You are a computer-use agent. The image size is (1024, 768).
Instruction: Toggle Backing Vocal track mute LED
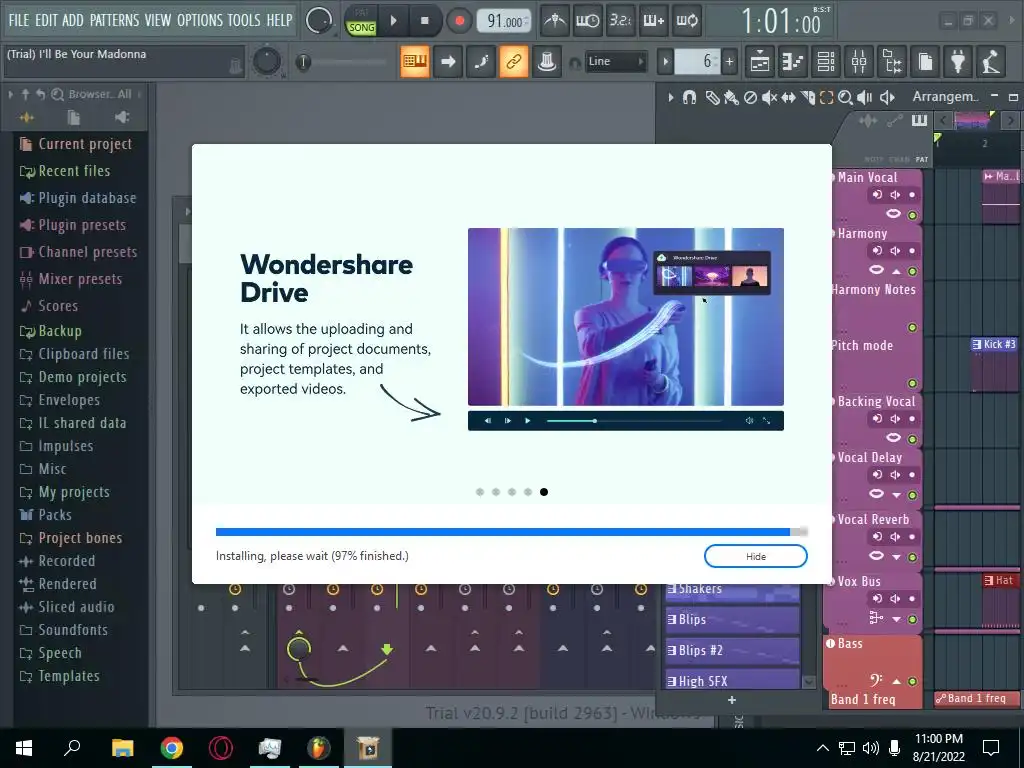coord(912,439)
